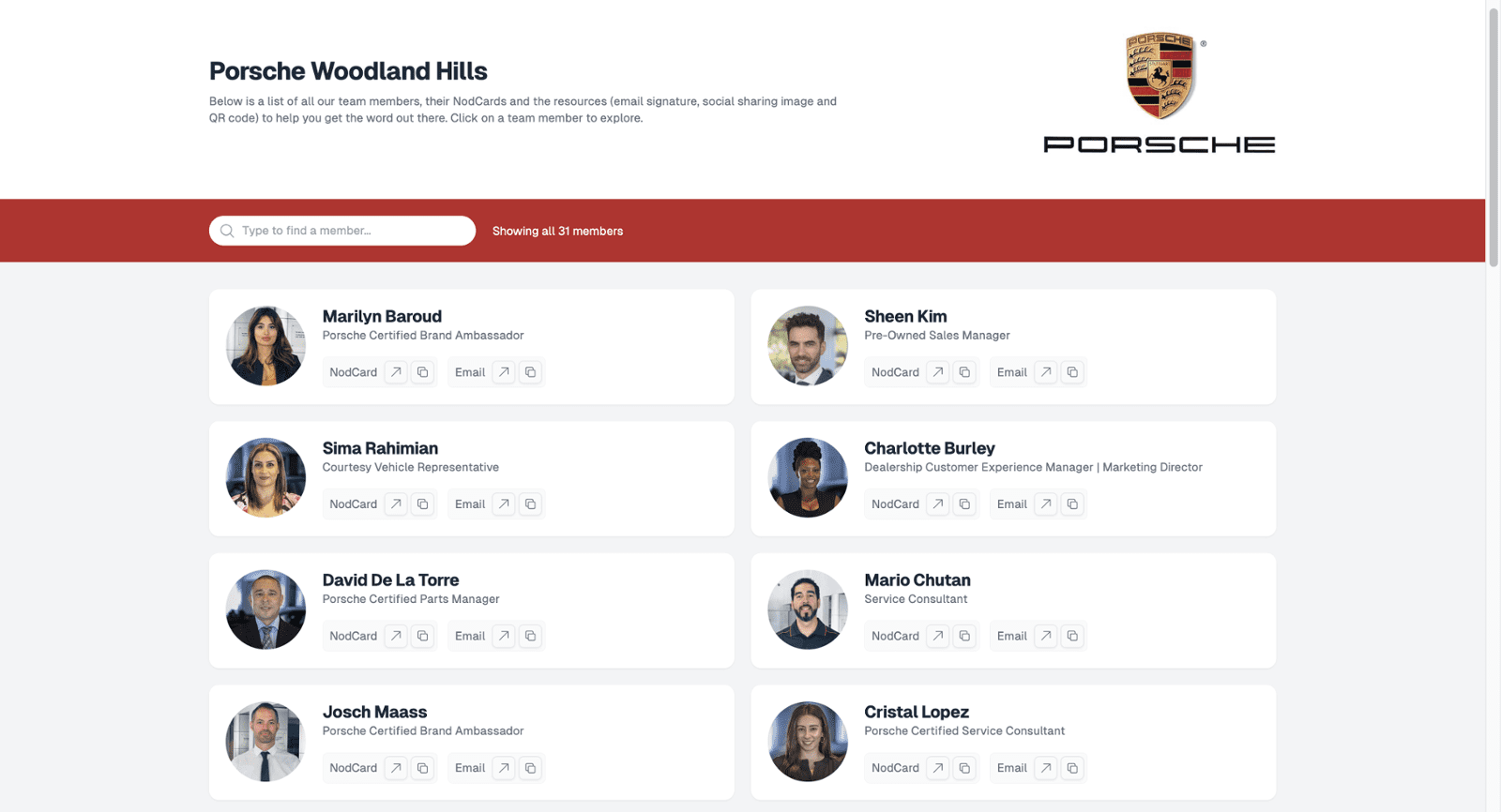Select Mario Chutan's name

(917, 580)
